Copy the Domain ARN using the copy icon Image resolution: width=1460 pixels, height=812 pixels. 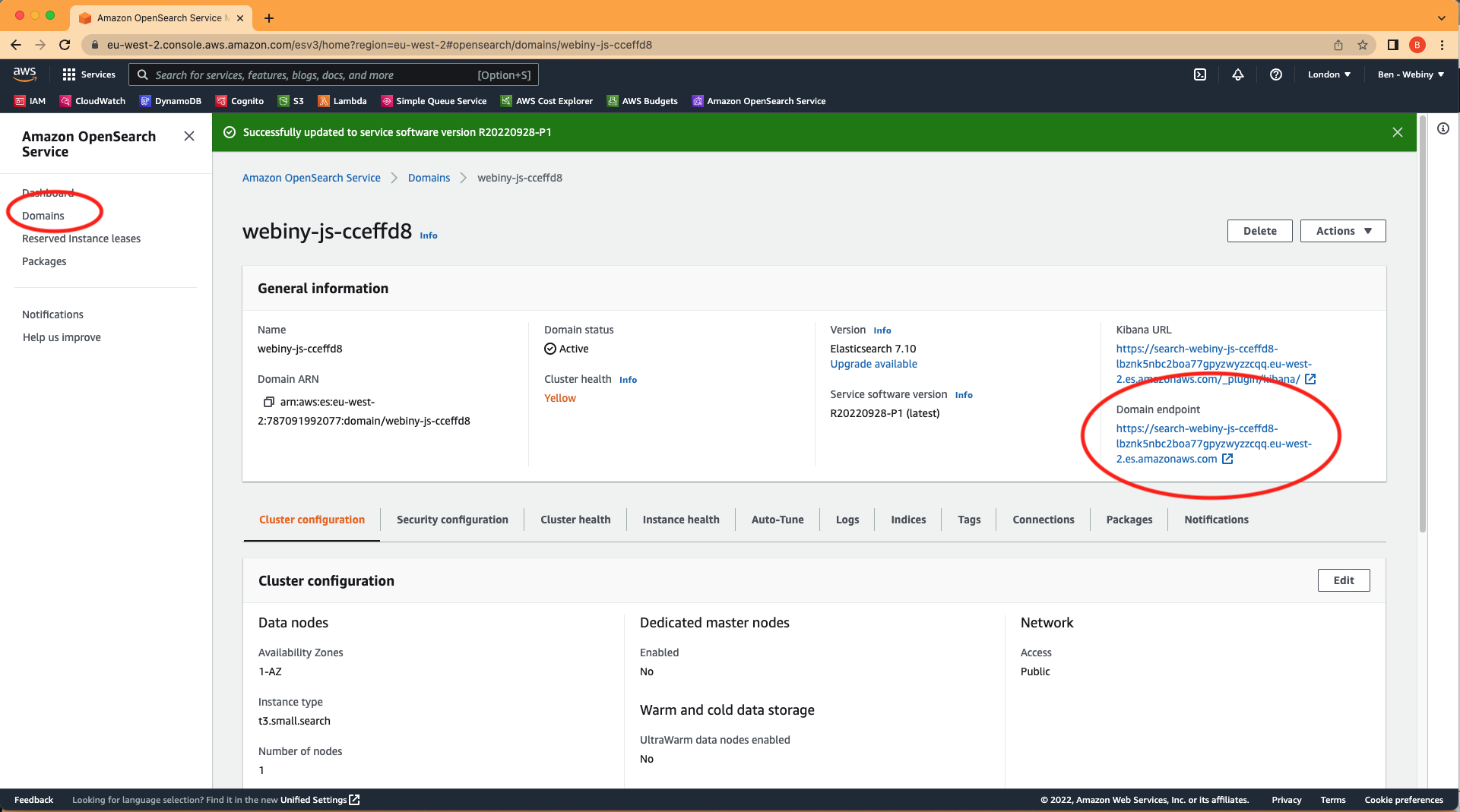tap(268, 402)
